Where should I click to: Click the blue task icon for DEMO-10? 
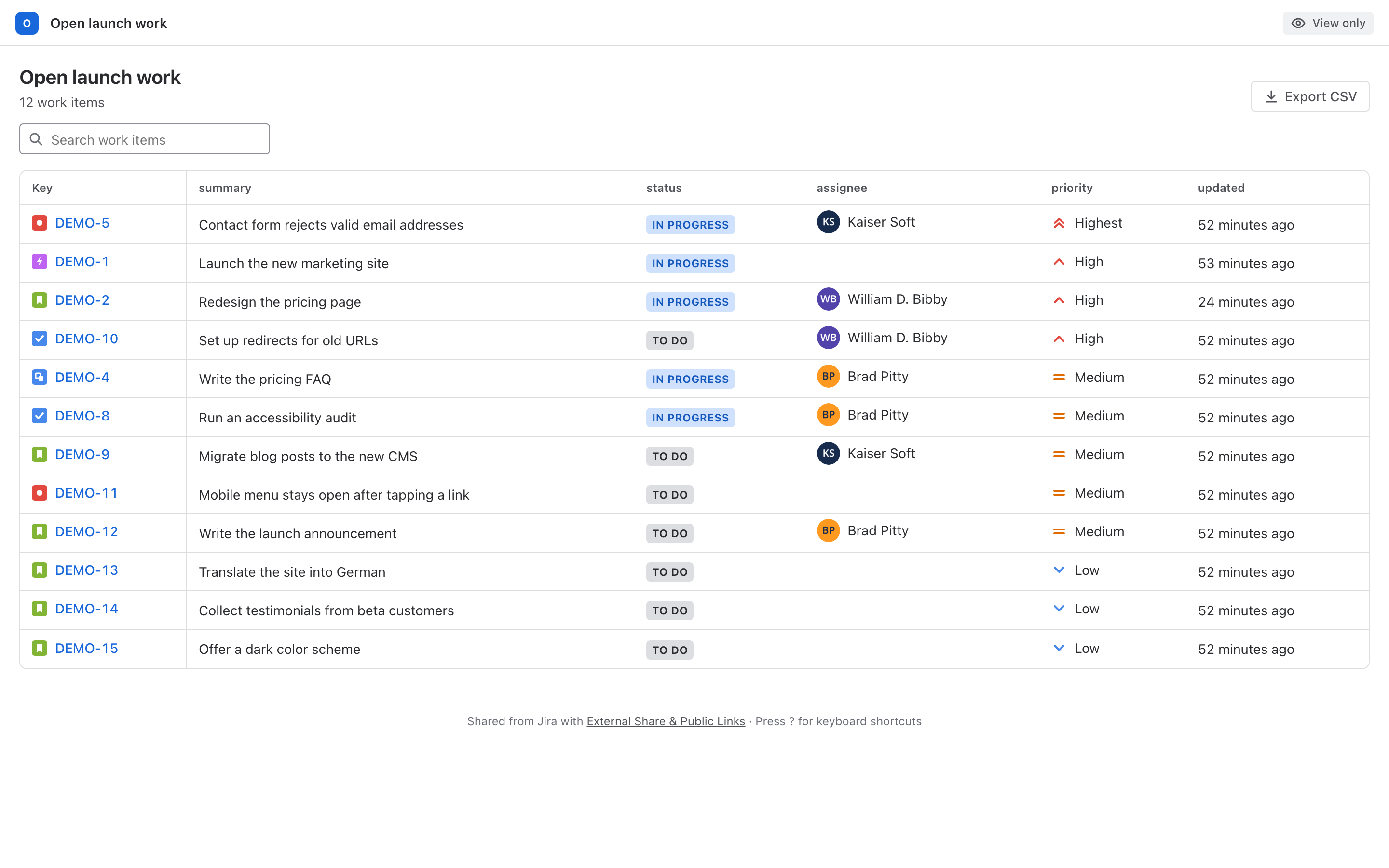point(40,338)
